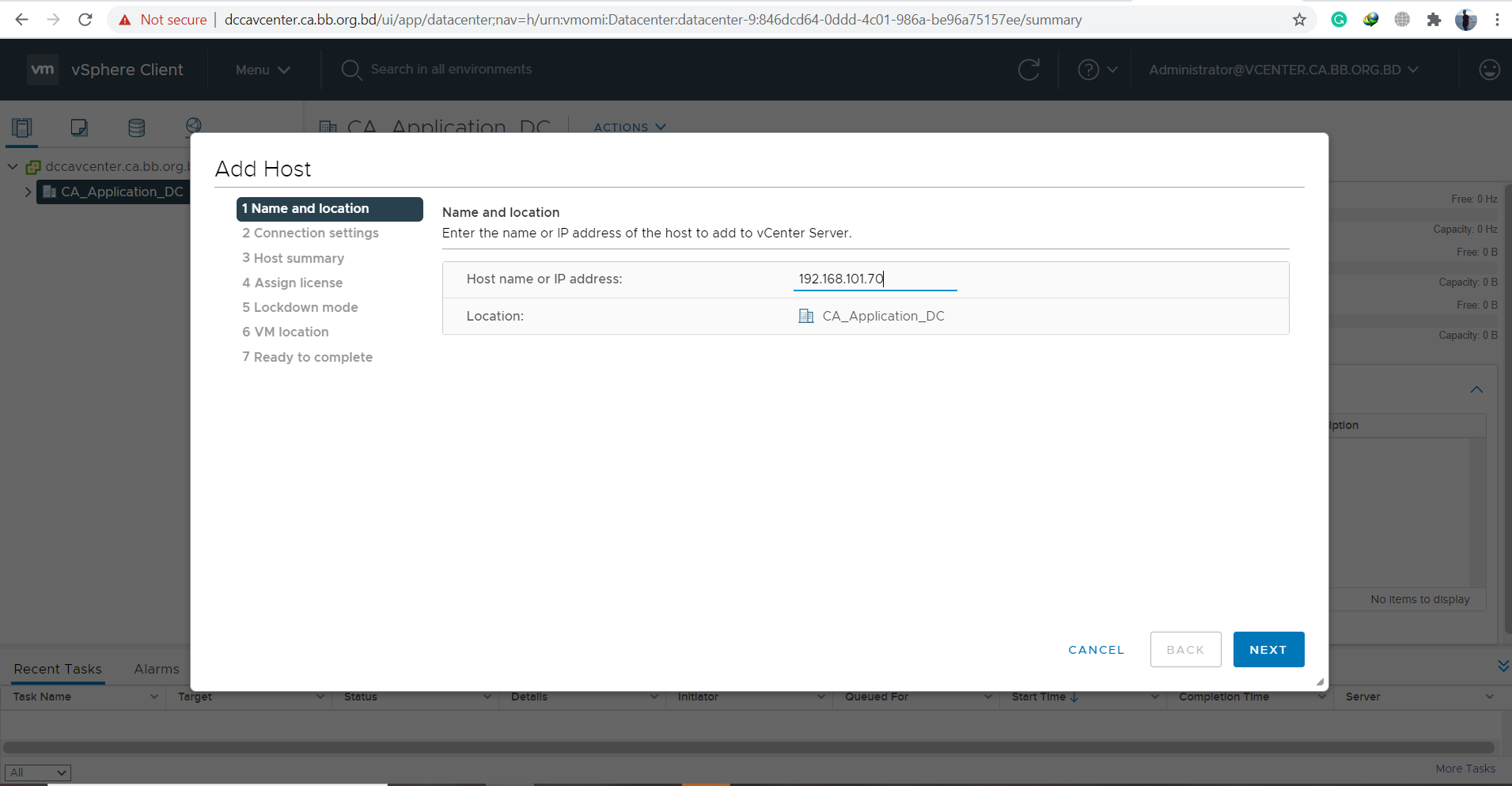Collapse the Recent Tasks pane chevron
Screen dimensions: 1512x786
coord(1503,666)
